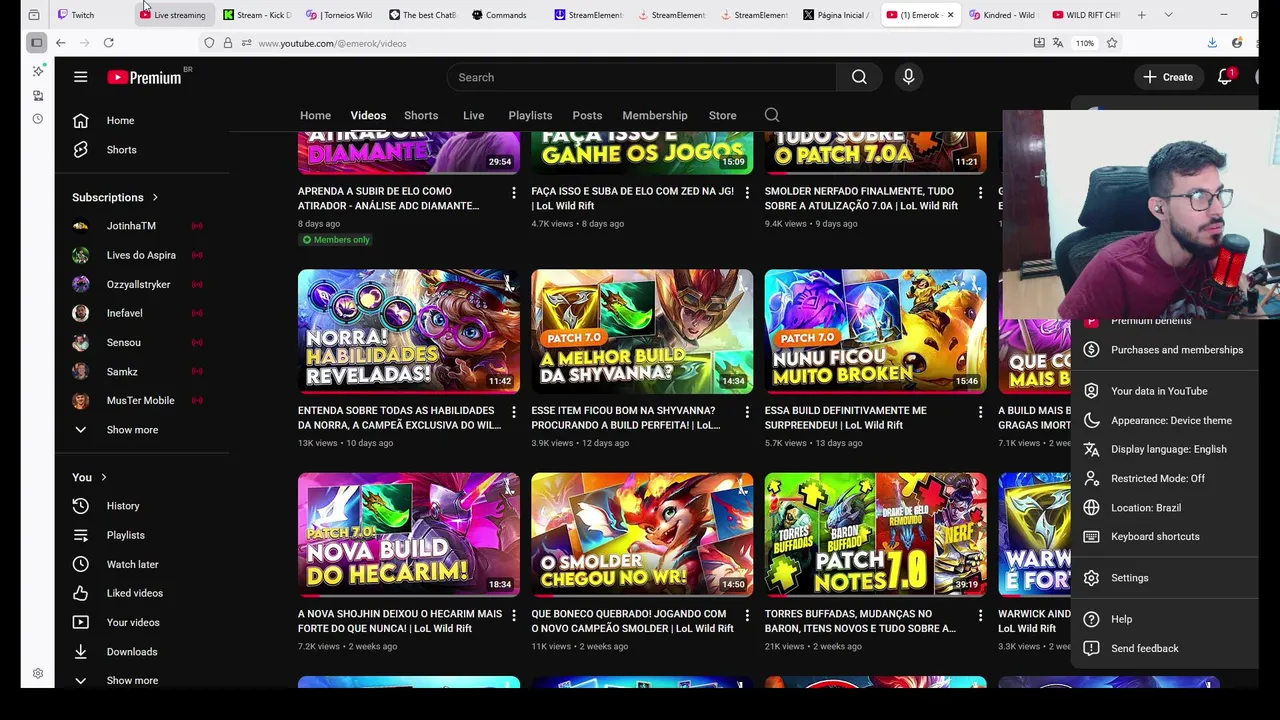The height and width of the screenshot is (720, 1280).
Task: Open Your videos
Action: tap(142, 622)
